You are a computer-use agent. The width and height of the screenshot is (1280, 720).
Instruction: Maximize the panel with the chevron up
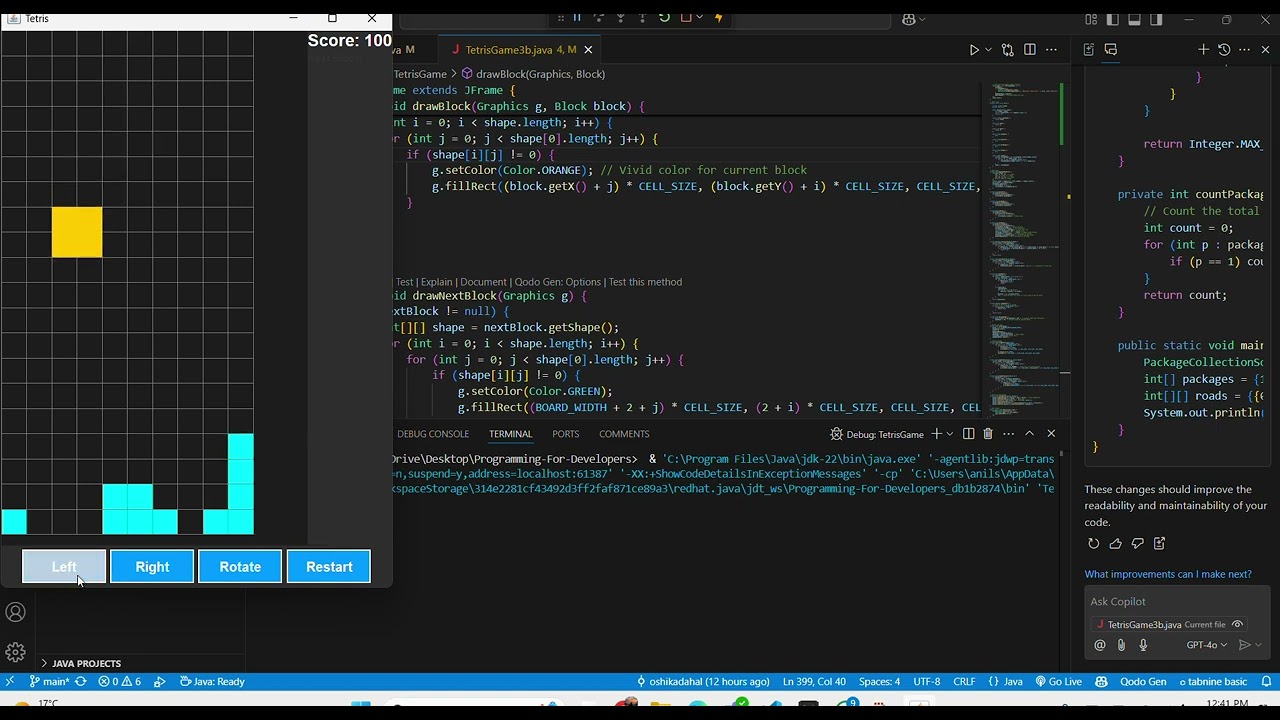(1029, 434)
